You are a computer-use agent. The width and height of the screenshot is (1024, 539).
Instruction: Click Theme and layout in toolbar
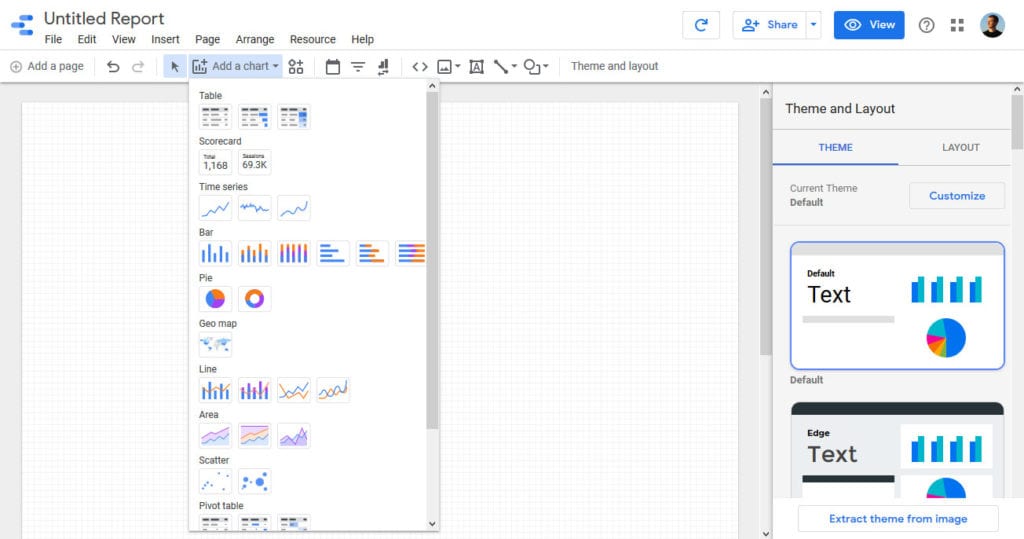[615, 66]
